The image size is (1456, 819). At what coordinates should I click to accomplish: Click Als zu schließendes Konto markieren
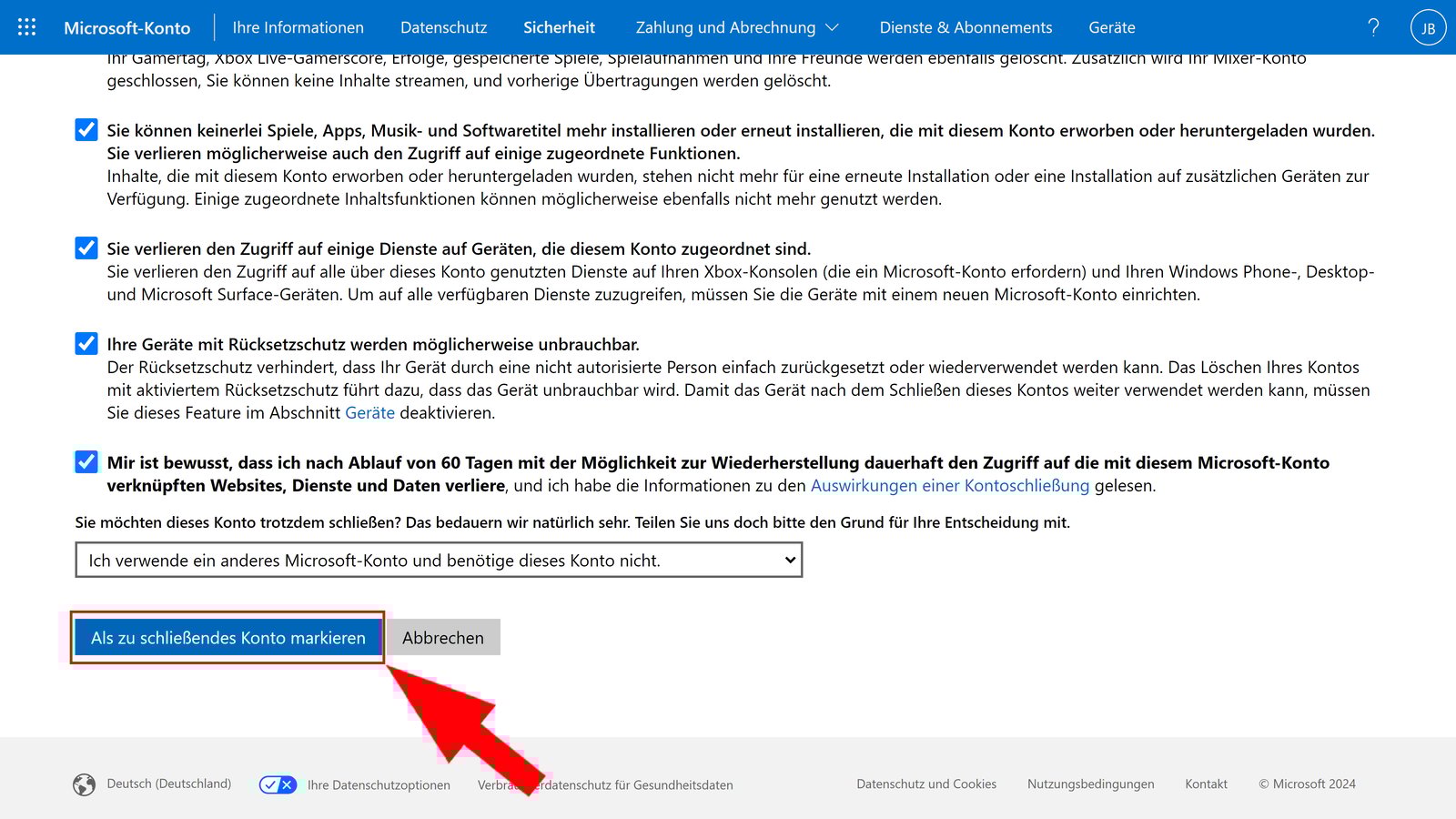227,638
